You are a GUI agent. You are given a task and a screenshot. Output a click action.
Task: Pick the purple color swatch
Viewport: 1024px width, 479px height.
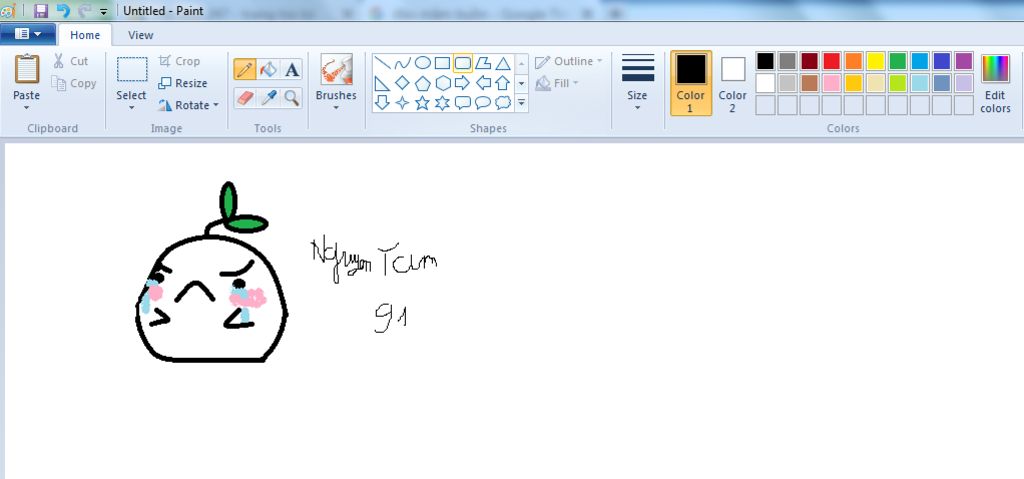963,61
